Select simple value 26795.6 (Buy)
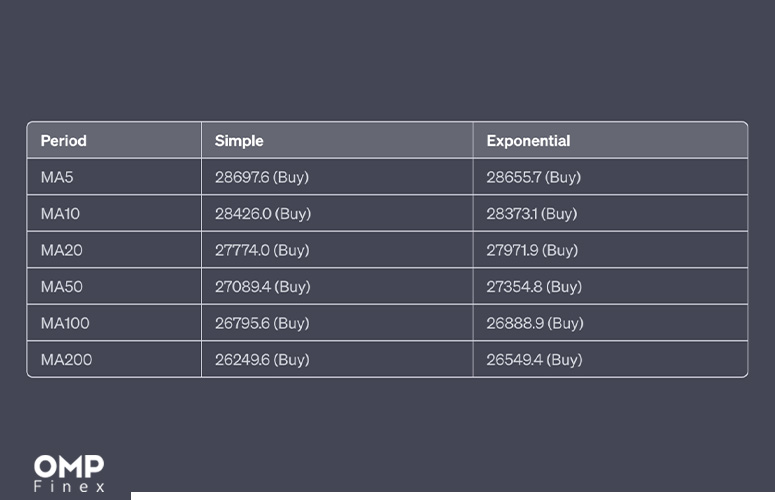 262,323
